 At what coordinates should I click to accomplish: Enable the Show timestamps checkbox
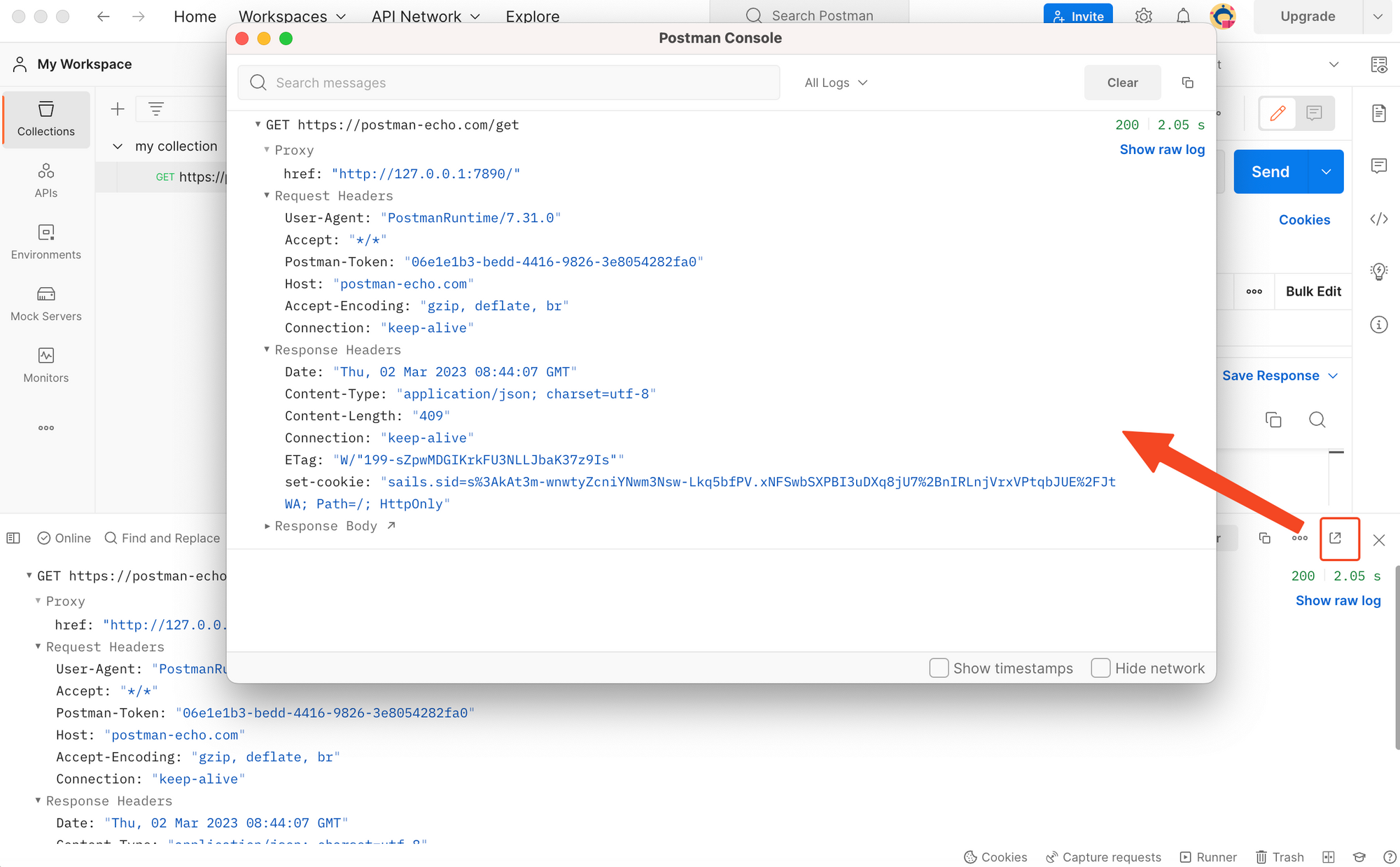tap(939, 668)
